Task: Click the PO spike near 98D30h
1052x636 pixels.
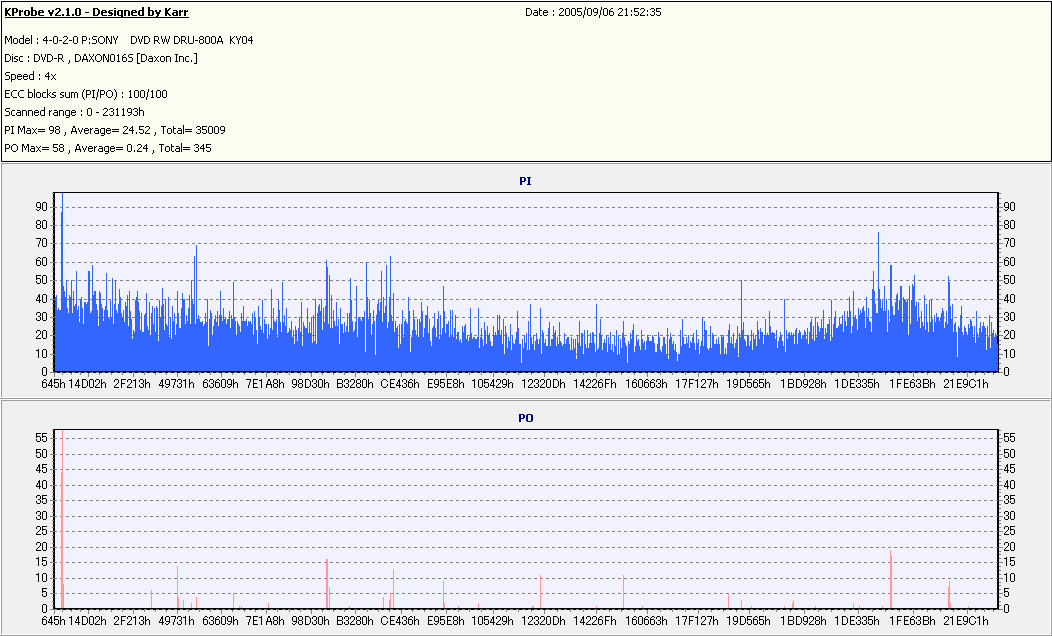Action: click(x=327, y=584)
